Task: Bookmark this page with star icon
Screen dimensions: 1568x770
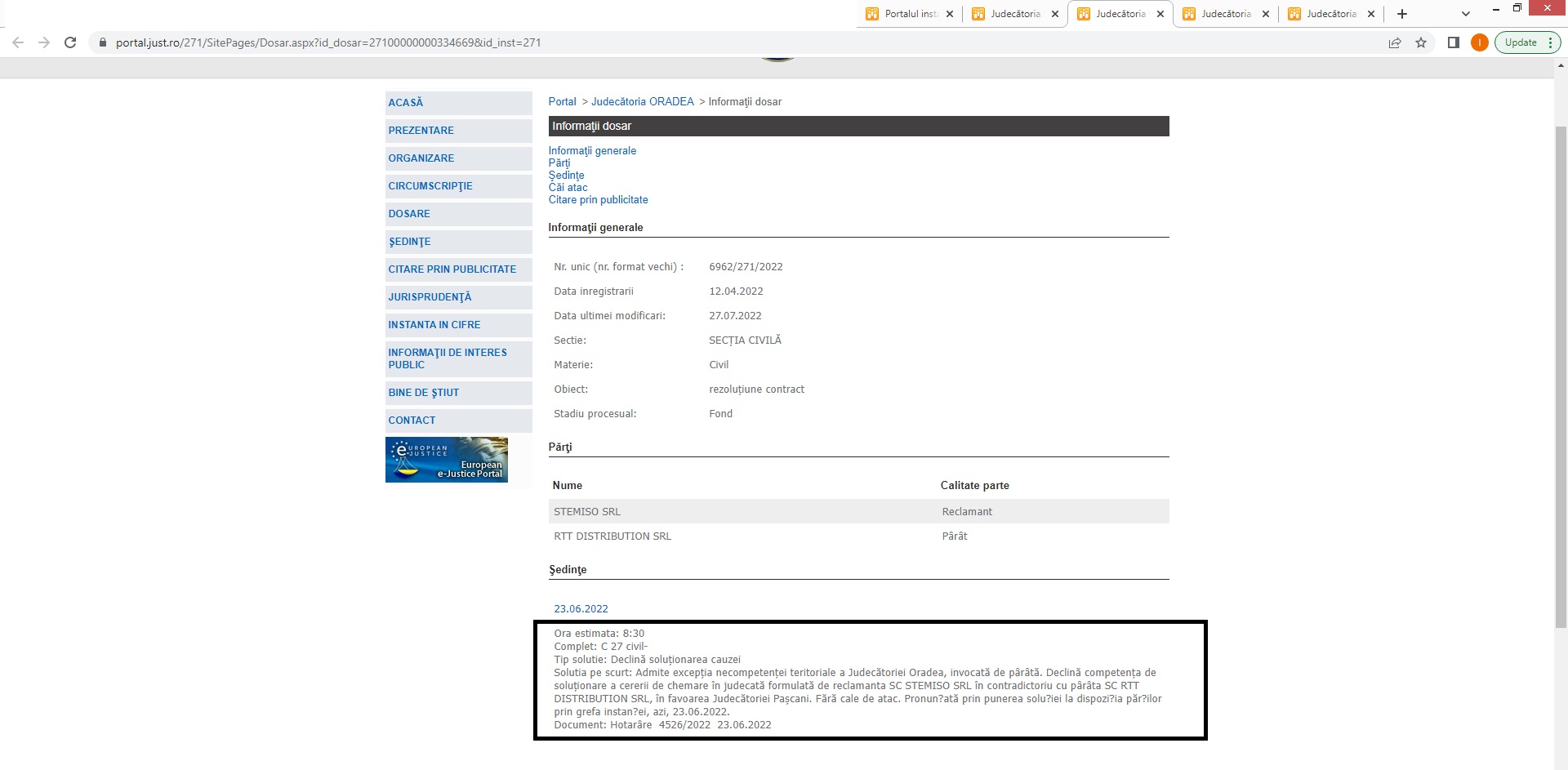Action: pyautogui.click(x=1421, y=42)
